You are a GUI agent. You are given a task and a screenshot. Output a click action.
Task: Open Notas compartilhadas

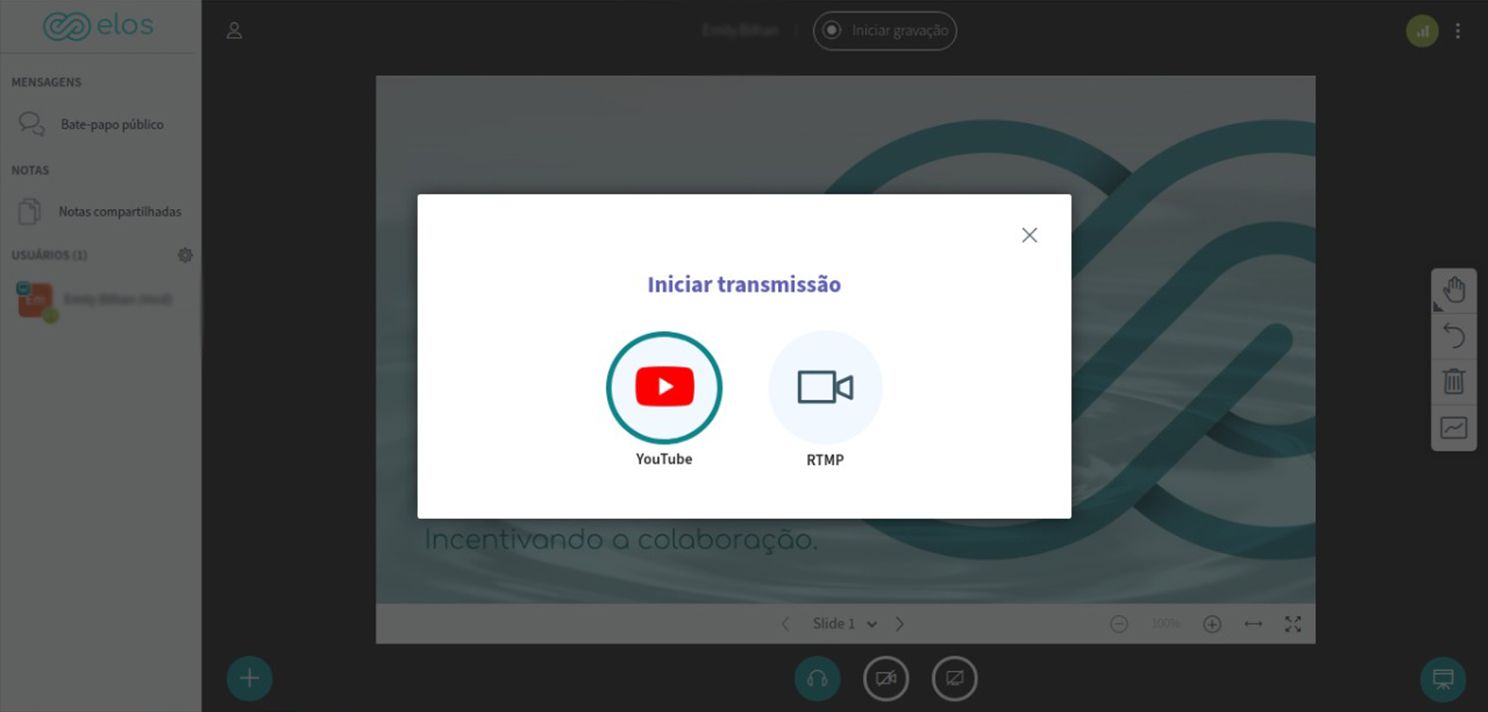click(x=100, y=211)
